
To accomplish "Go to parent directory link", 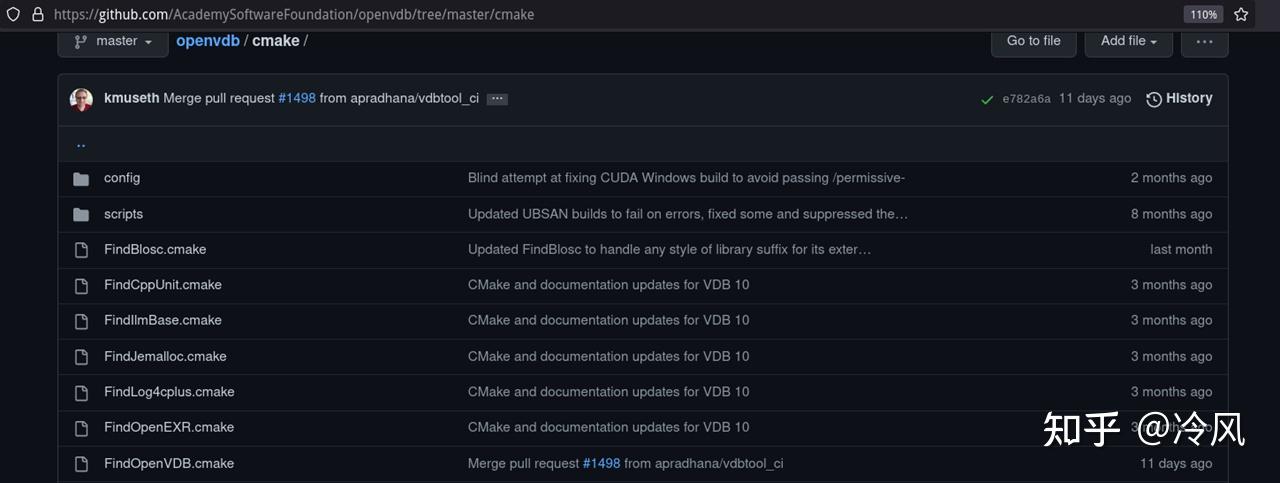I will [x=81, y=144].
